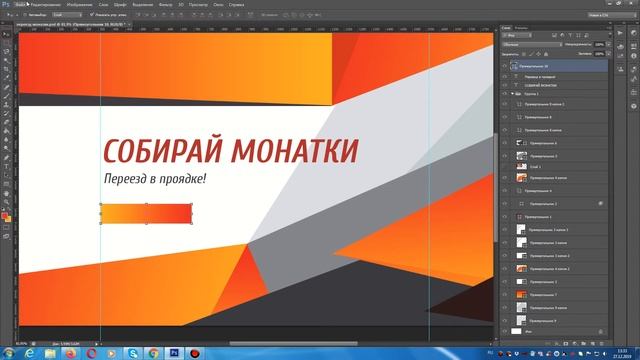The height and width of the screenshot is (360, 640).
Task: Open the layer filter kind dropdown
Action: coord(517,36)
